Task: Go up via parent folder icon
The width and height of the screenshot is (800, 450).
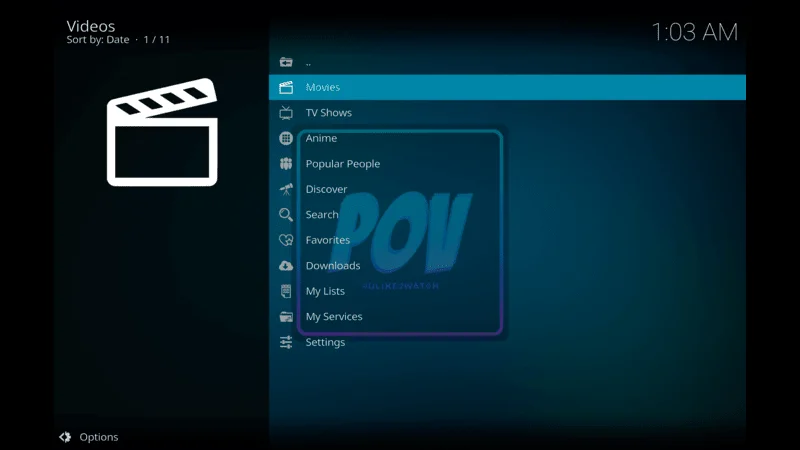Action: pyautogui.click(x=286, y=62)
